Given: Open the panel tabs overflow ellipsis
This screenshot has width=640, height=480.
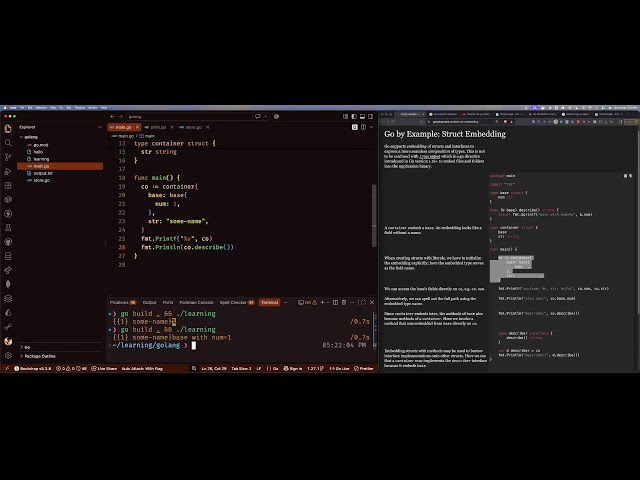Looking at the screenshot, I should pyautogui.click(x=285, y=302).
